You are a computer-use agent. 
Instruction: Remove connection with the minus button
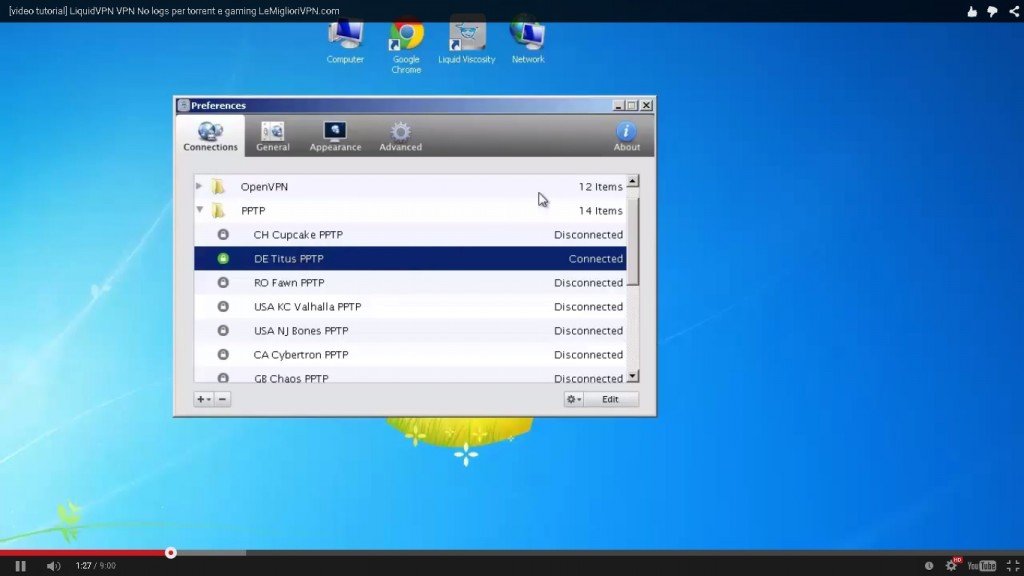222,399
